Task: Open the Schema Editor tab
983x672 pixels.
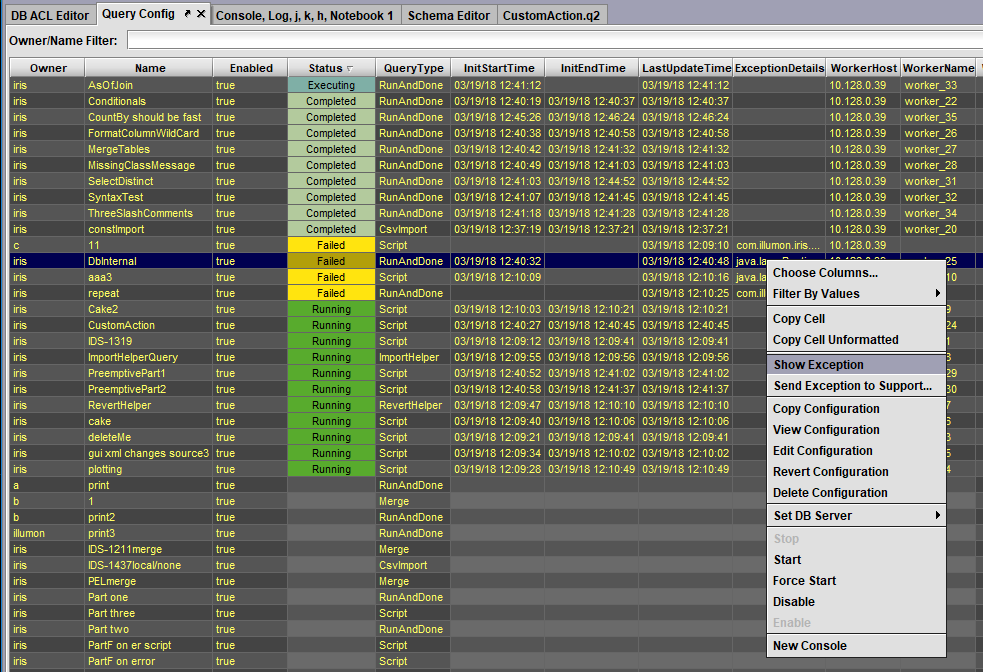Action: coord(449,15)
